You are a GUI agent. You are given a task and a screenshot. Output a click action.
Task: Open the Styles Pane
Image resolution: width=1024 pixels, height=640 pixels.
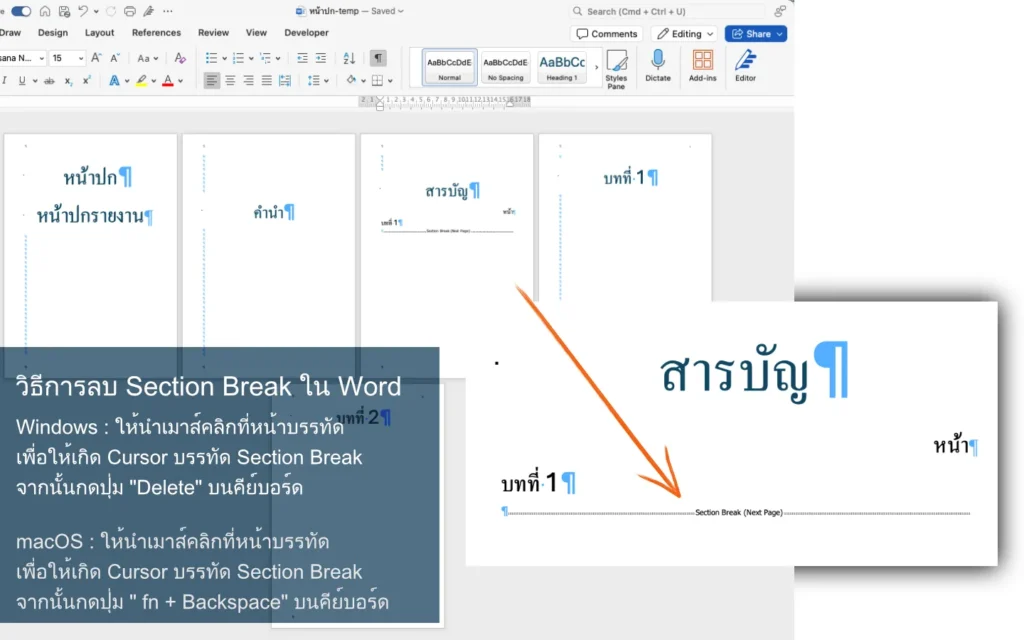[616, 68]
